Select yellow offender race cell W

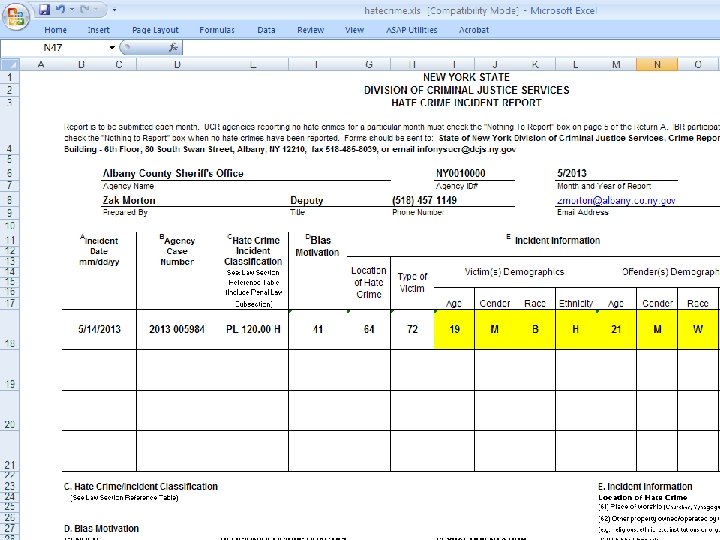698,329
